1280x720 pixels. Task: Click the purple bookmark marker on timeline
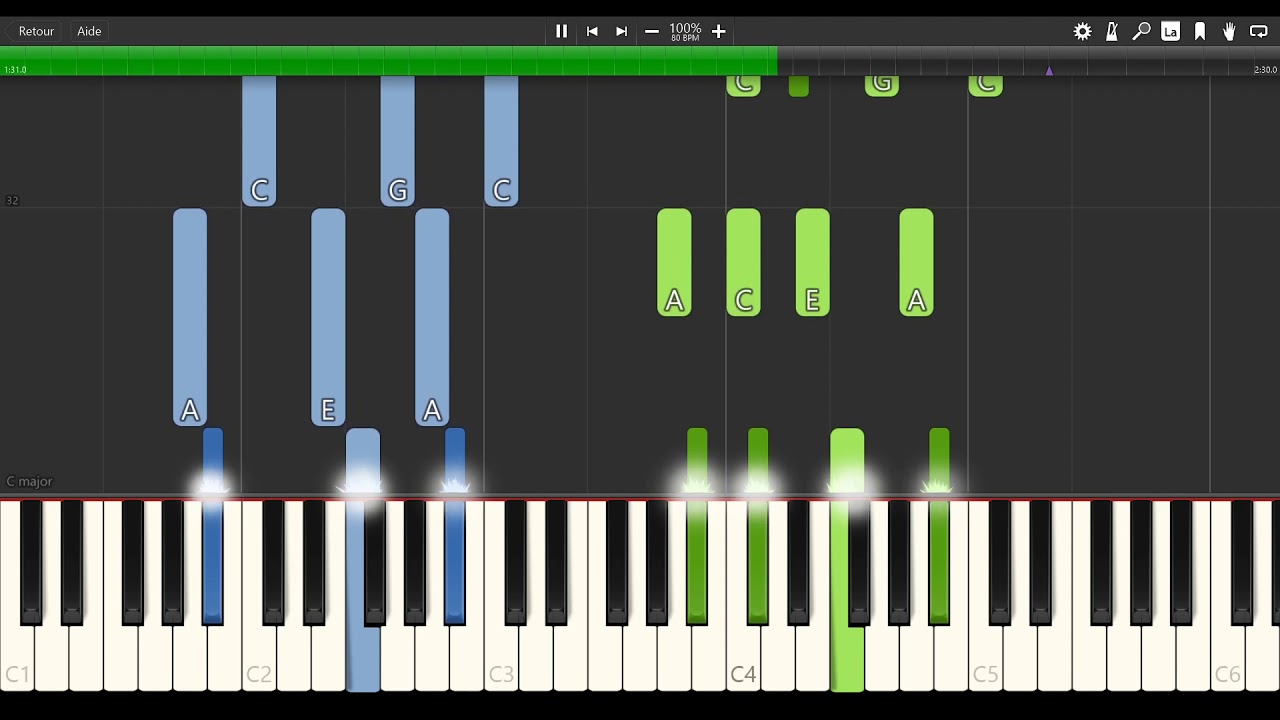coord(1049,70)
